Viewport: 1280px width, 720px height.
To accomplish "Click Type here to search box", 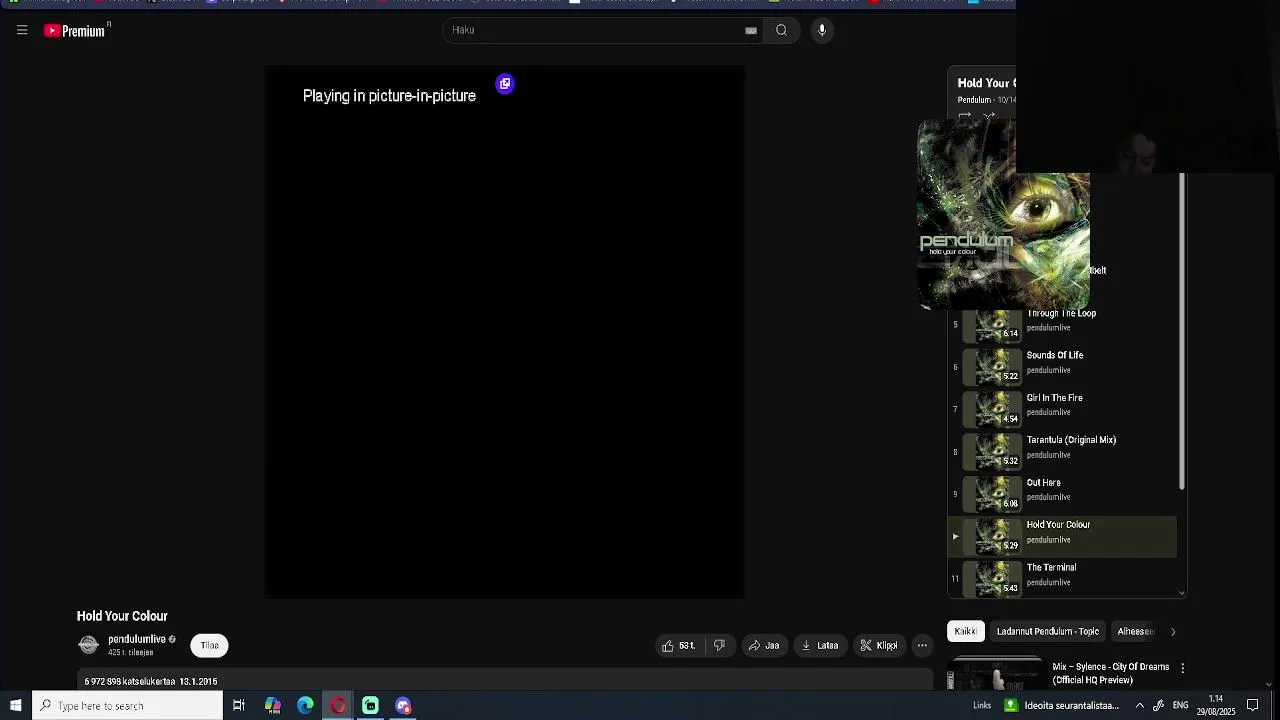I will [x=127, y=706].
